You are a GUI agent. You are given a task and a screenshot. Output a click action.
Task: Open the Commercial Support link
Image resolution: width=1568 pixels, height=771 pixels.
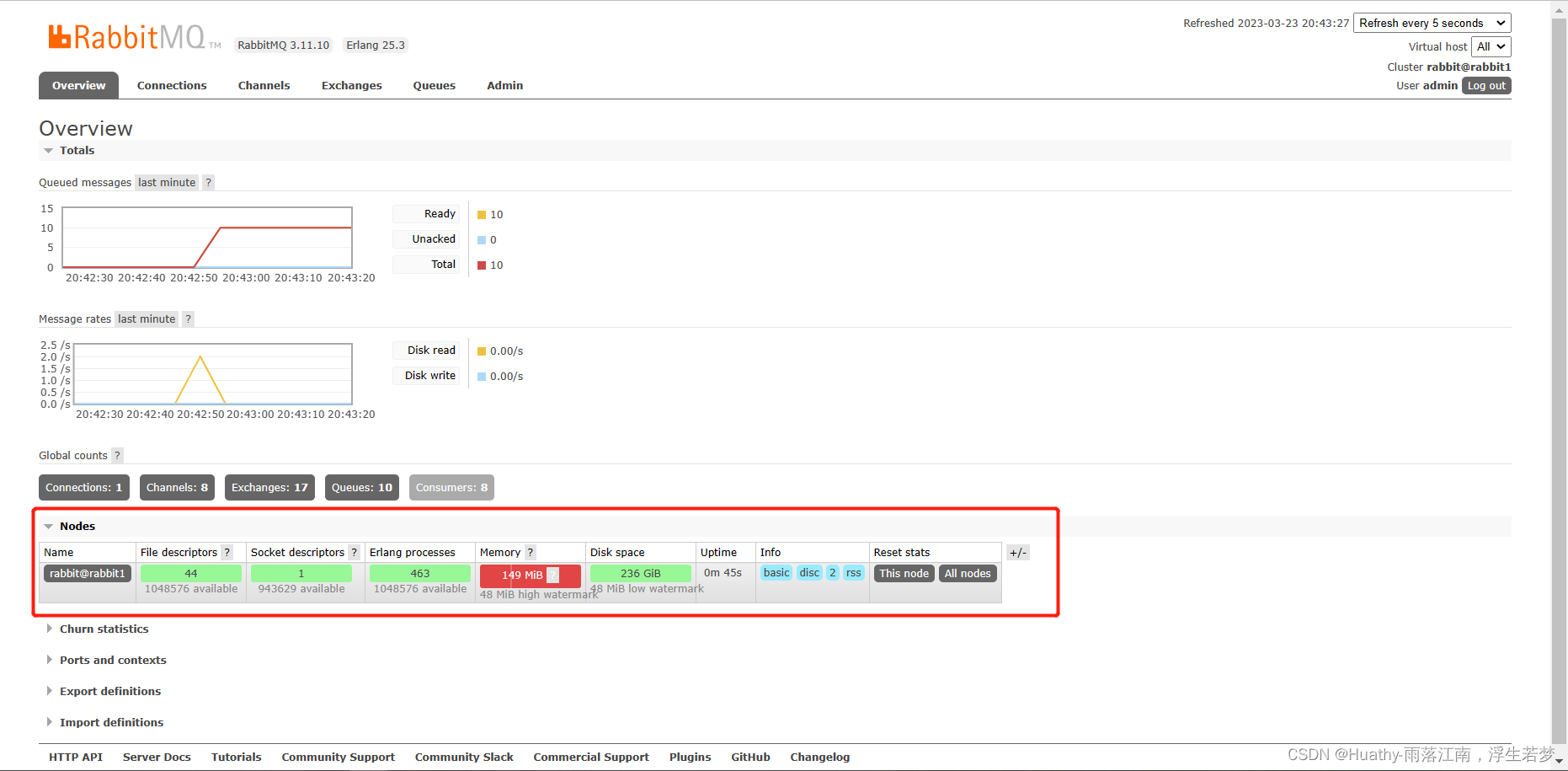(591, 758)
